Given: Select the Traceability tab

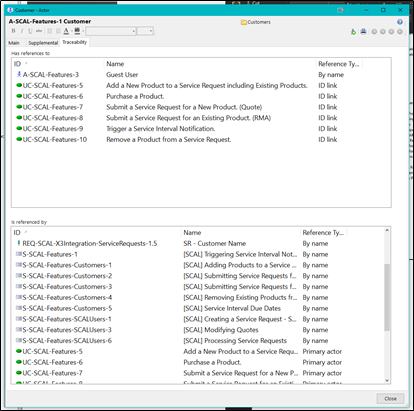Looking at the screenshot, I should point(75,42).
